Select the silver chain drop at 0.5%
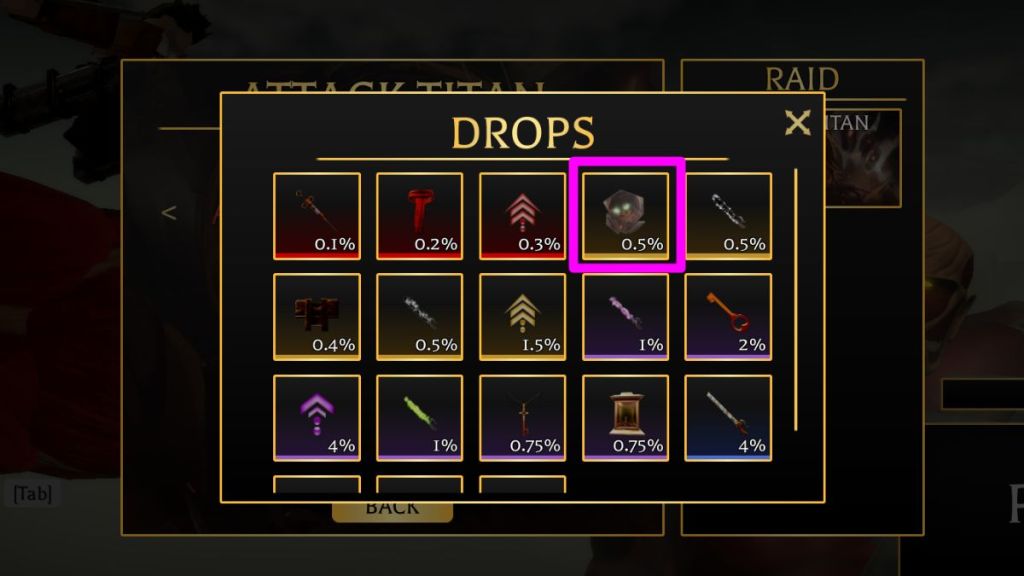This screenshot has height=576, width=1024. click(419, 317)
